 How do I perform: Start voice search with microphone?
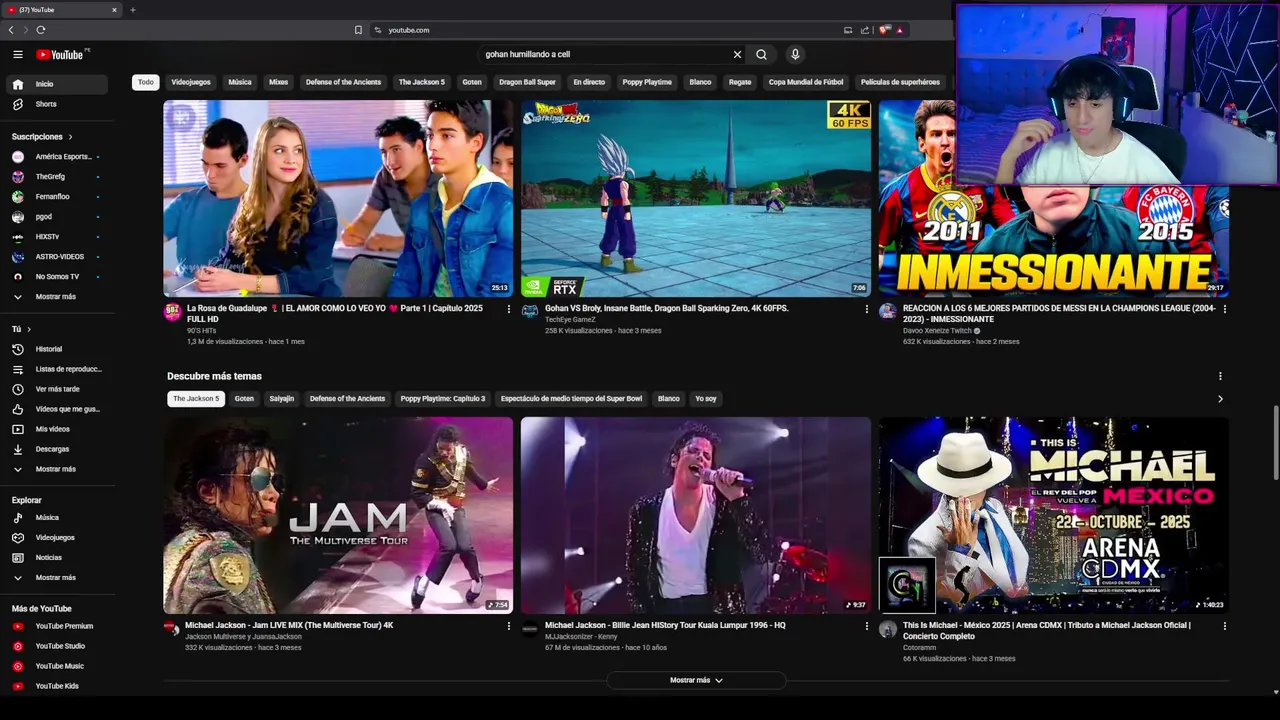point(795,54)
